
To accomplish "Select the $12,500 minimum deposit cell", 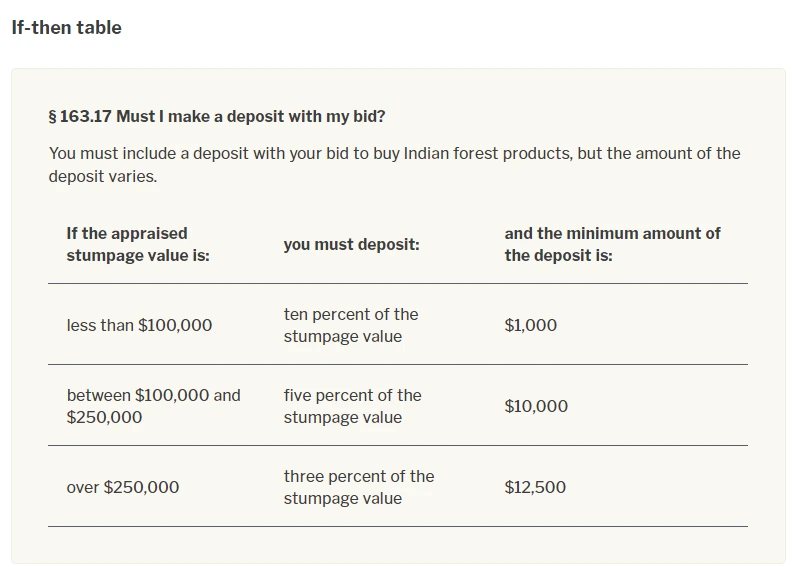I will (x=535, y=487).
